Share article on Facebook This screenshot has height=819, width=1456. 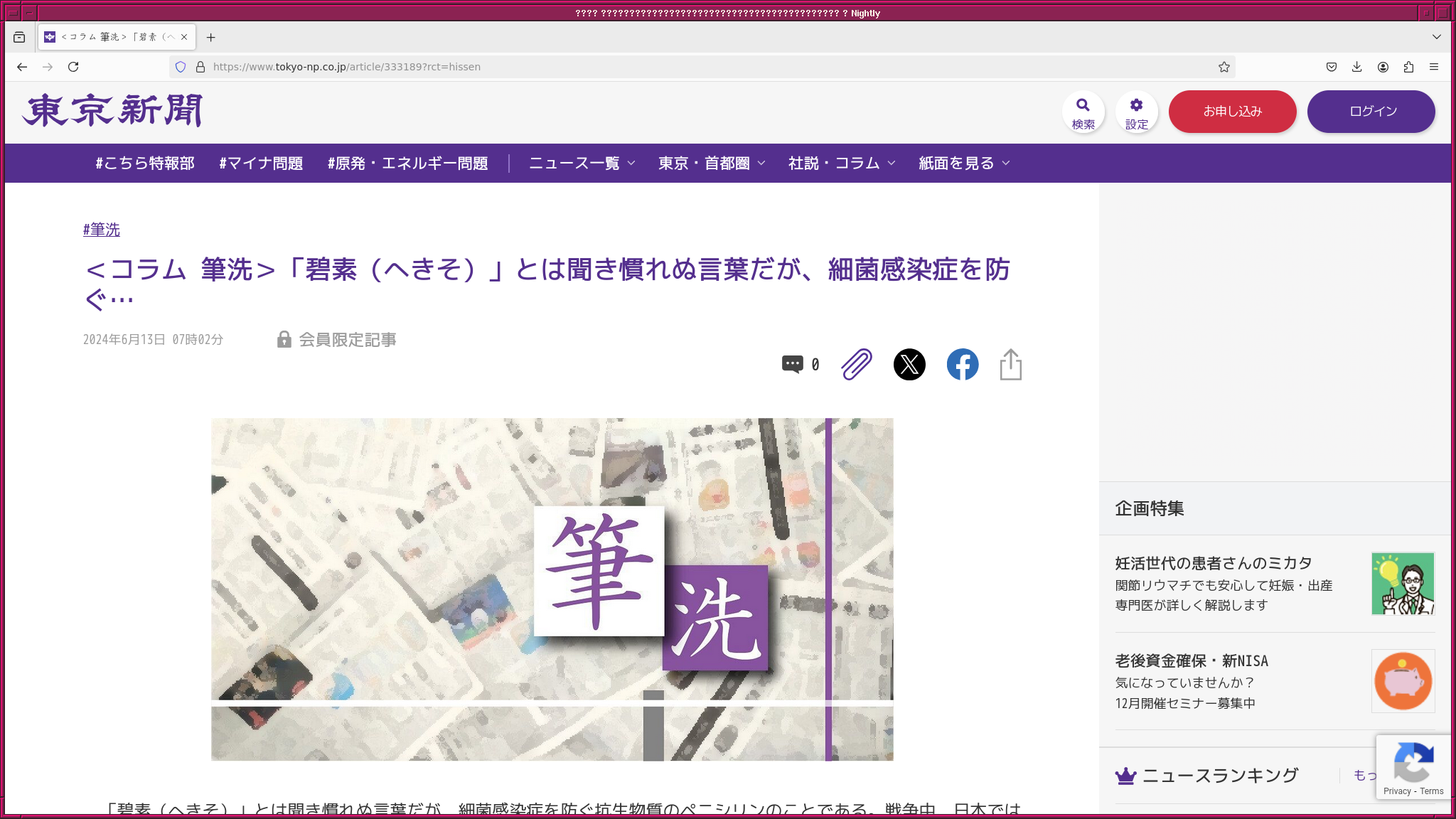coord(962,364)
